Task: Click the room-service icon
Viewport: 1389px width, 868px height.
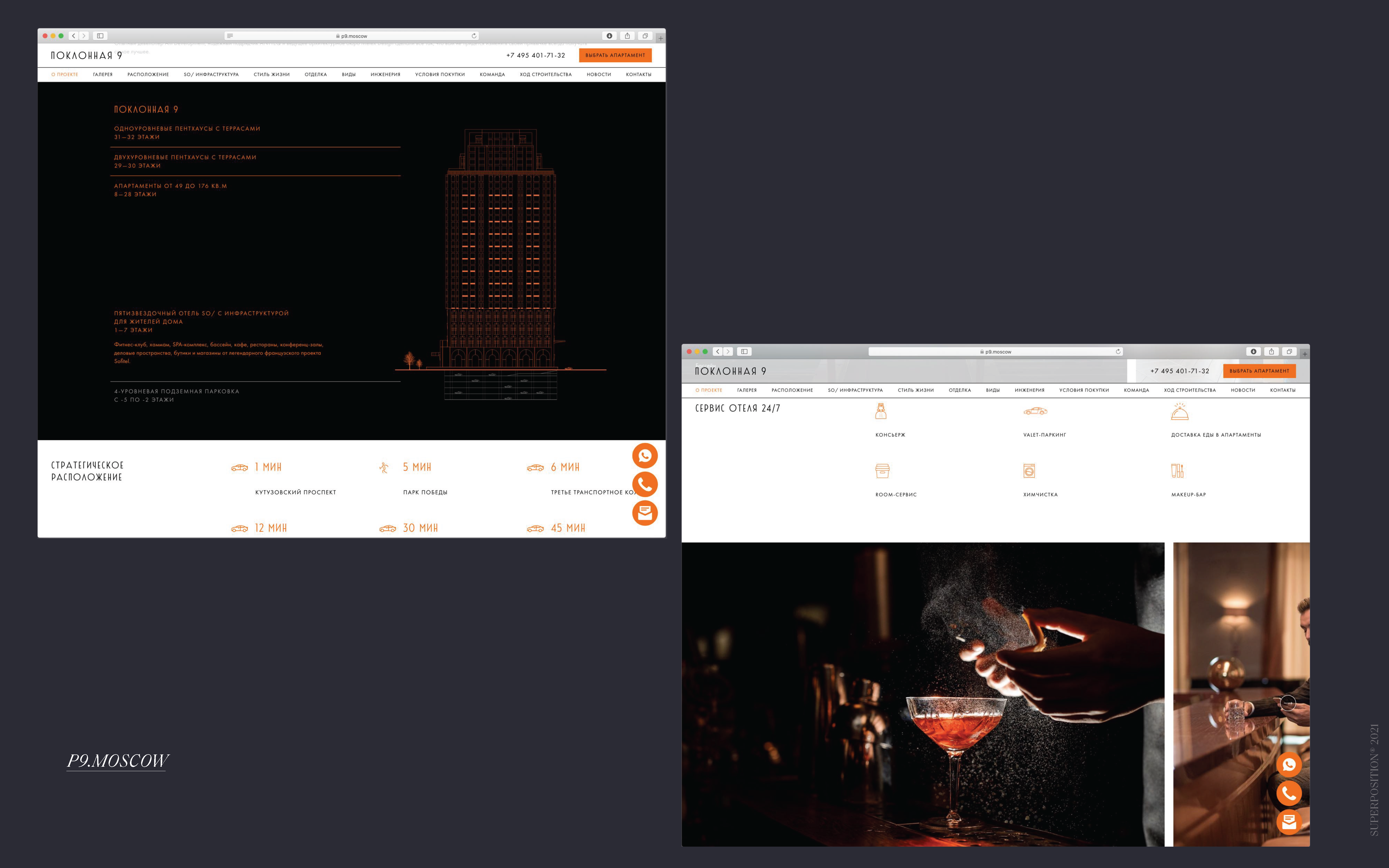Action: [x=882, y=471]
